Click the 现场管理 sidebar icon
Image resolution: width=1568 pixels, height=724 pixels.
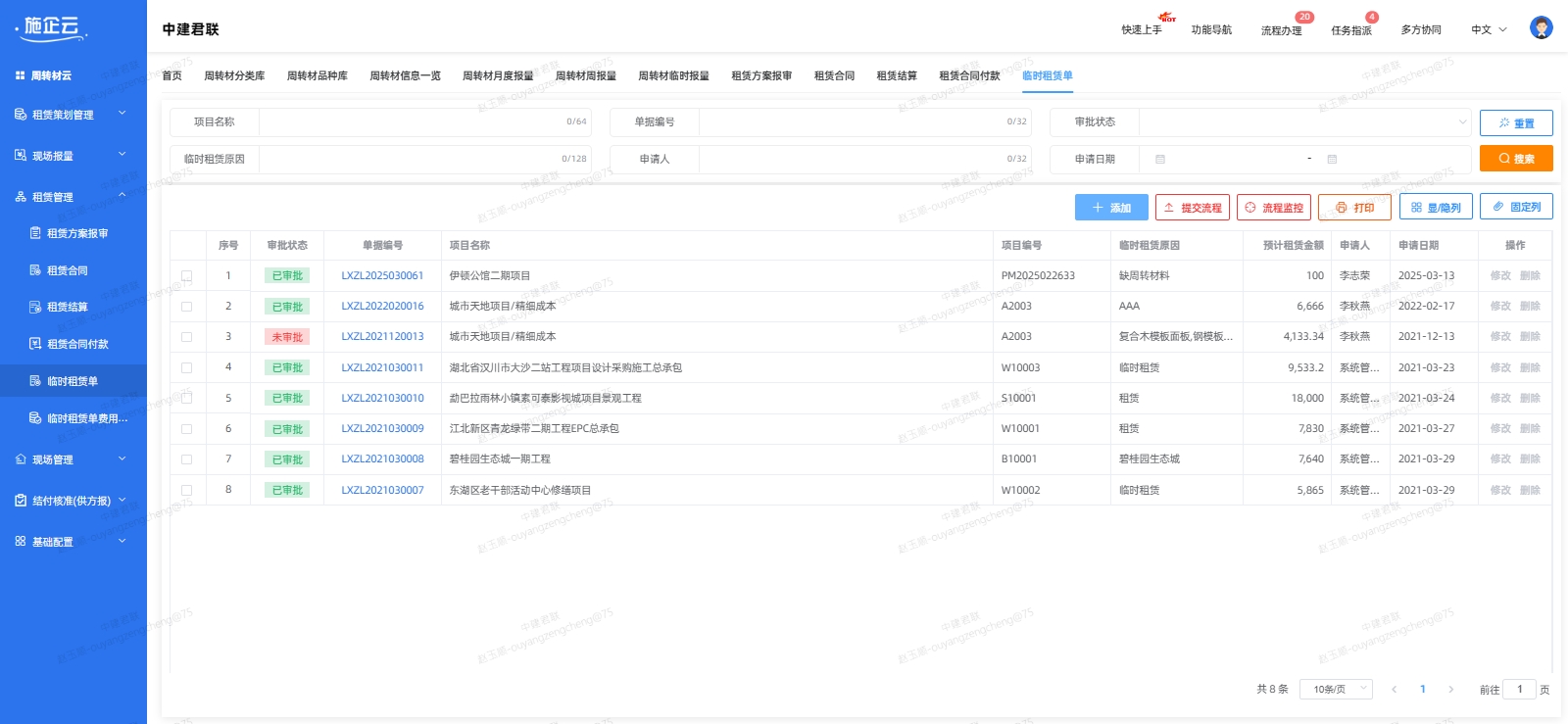[x=21, y=459]
